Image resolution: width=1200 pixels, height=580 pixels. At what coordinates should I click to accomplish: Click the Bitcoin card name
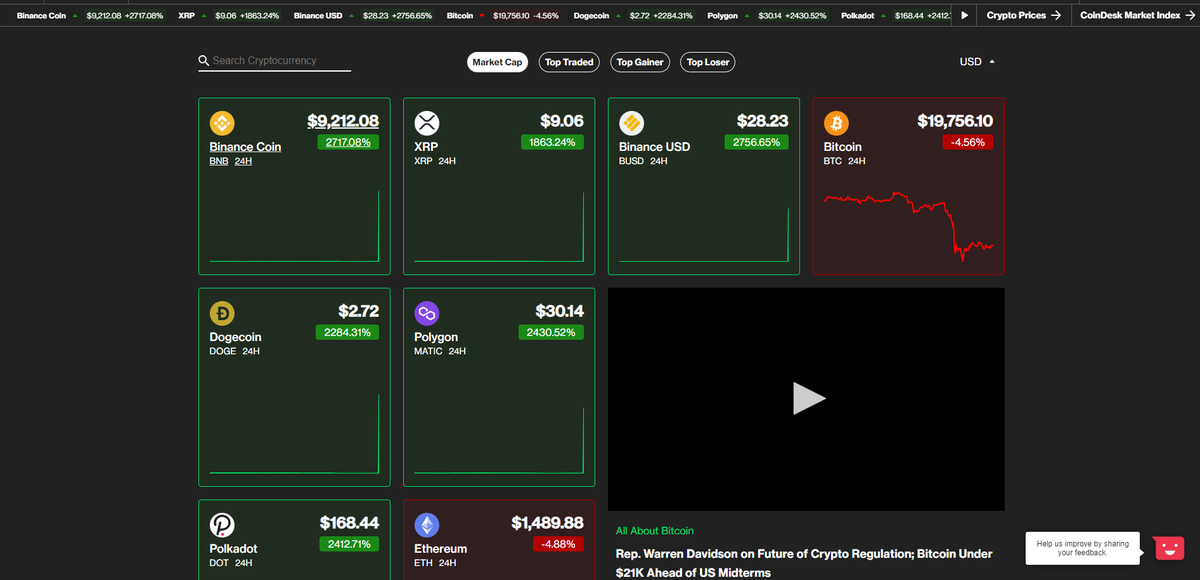tap(842, 147)
